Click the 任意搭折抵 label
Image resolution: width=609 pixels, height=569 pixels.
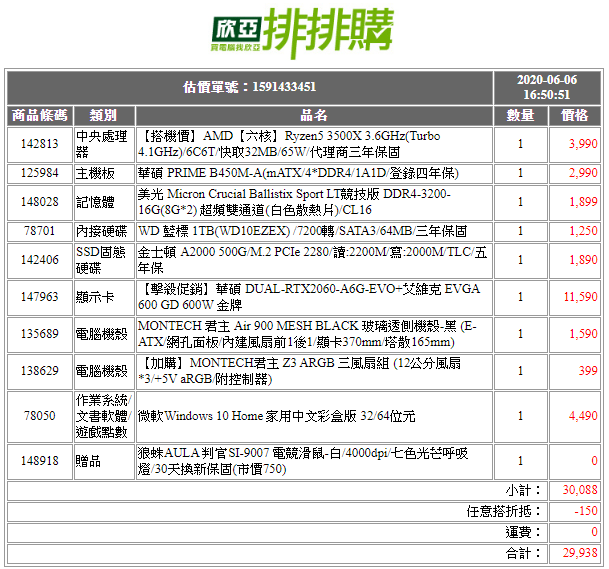504,512
